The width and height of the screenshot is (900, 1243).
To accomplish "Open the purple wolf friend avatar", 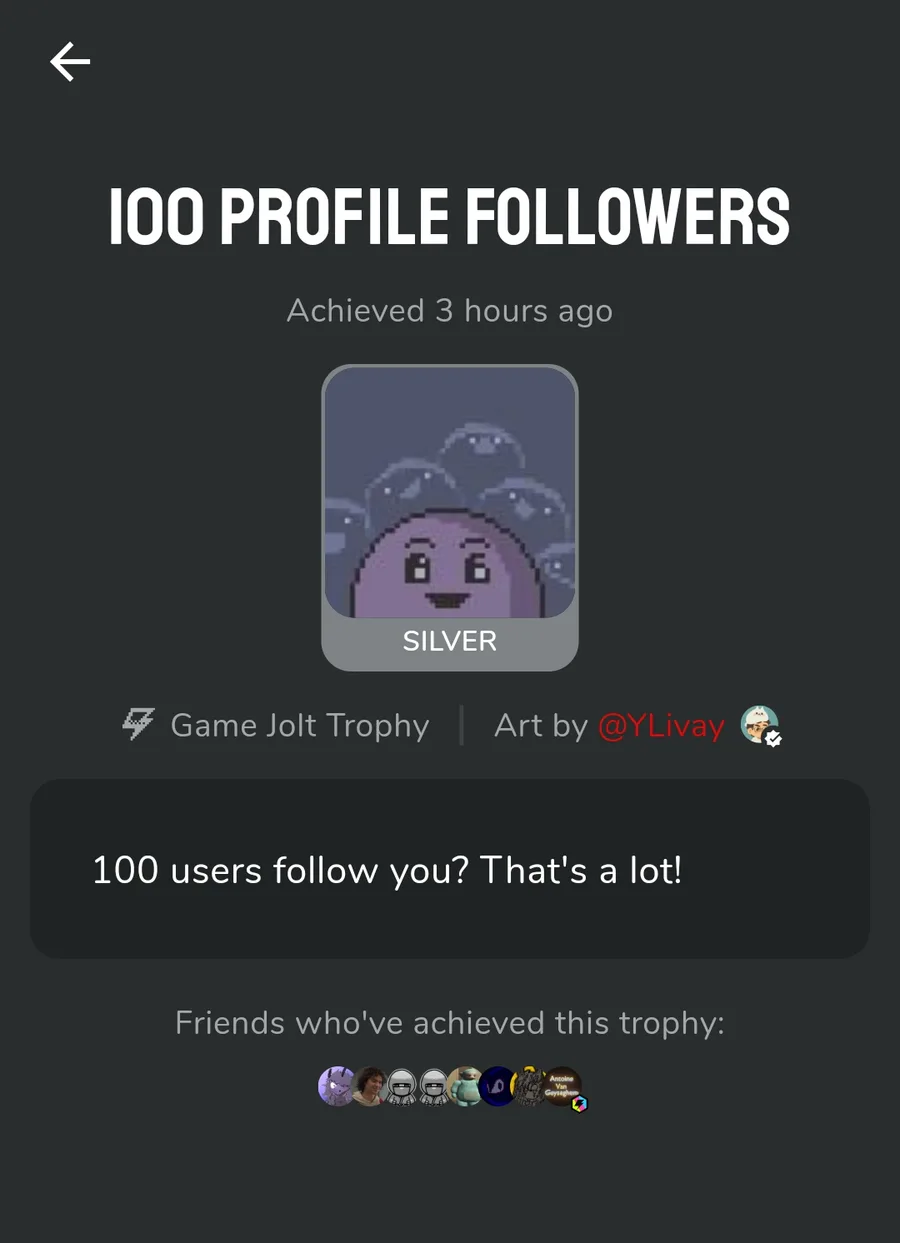I will coord(334,1085).
